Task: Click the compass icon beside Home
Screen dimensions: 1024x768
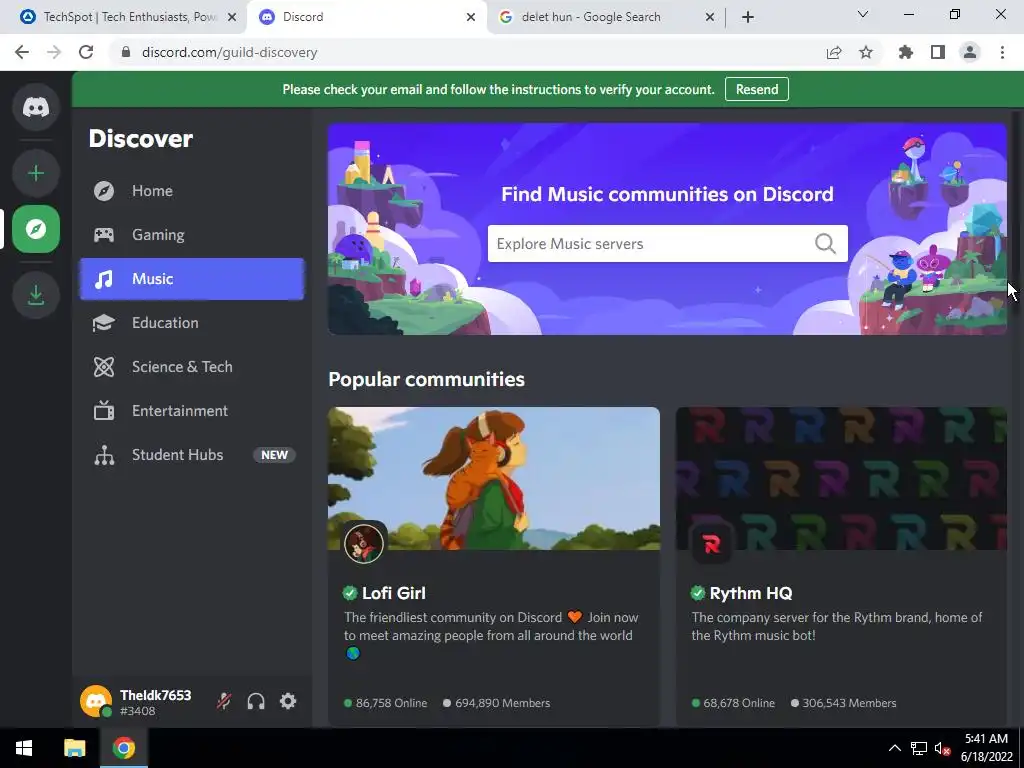Action: pyautogui.click(x=104, y=191)
